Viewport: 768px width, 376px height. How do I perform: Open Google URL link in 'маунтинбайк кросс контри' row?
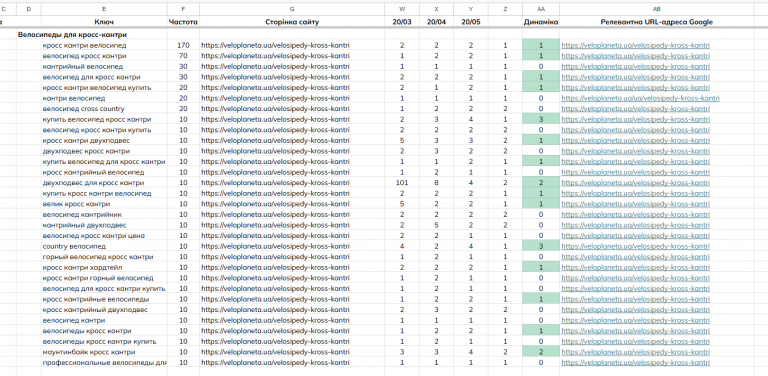click(x=635, y=352)
